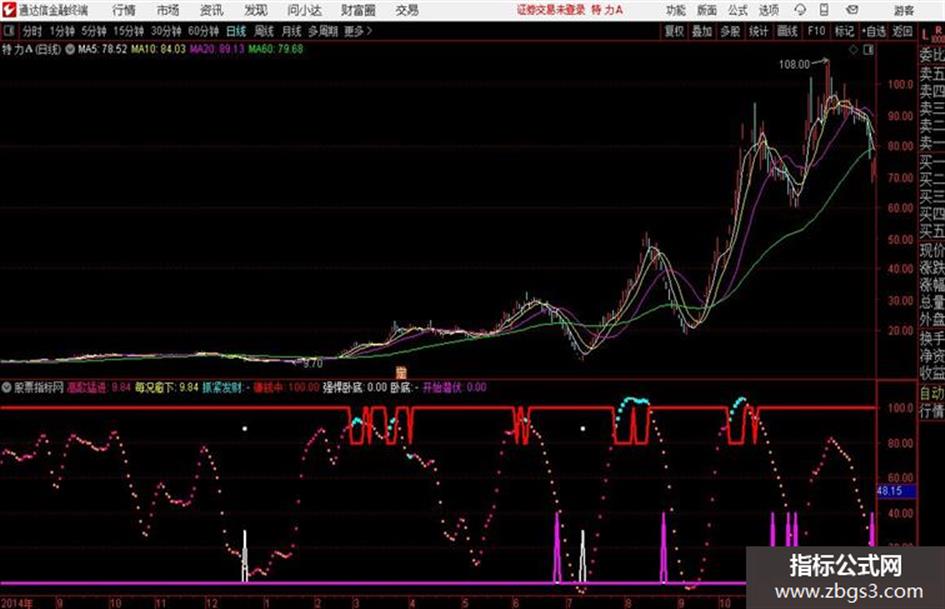Click the 开始潜伏 0.00 indicator label
This screenshot has width=945, height=609.
[454, 388]
